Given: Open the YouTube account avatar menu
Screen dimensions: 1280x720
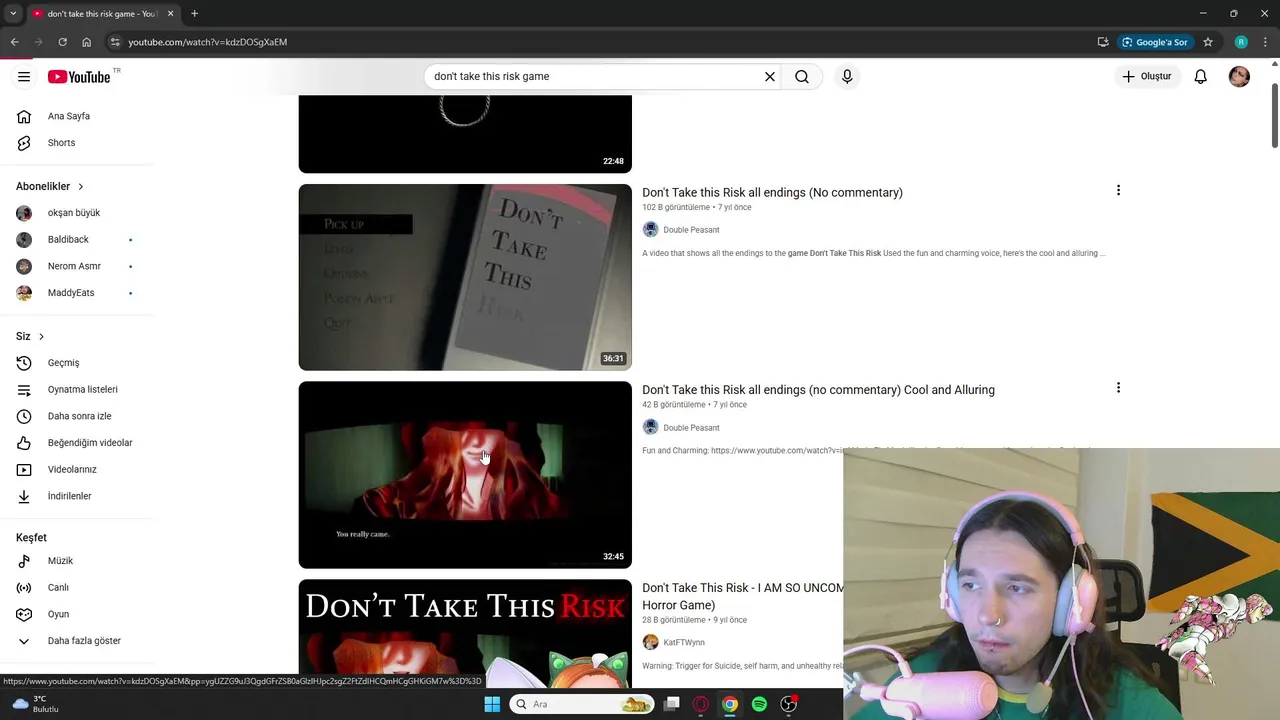Looking at the screenshot, I should [x=1239, y=77].
